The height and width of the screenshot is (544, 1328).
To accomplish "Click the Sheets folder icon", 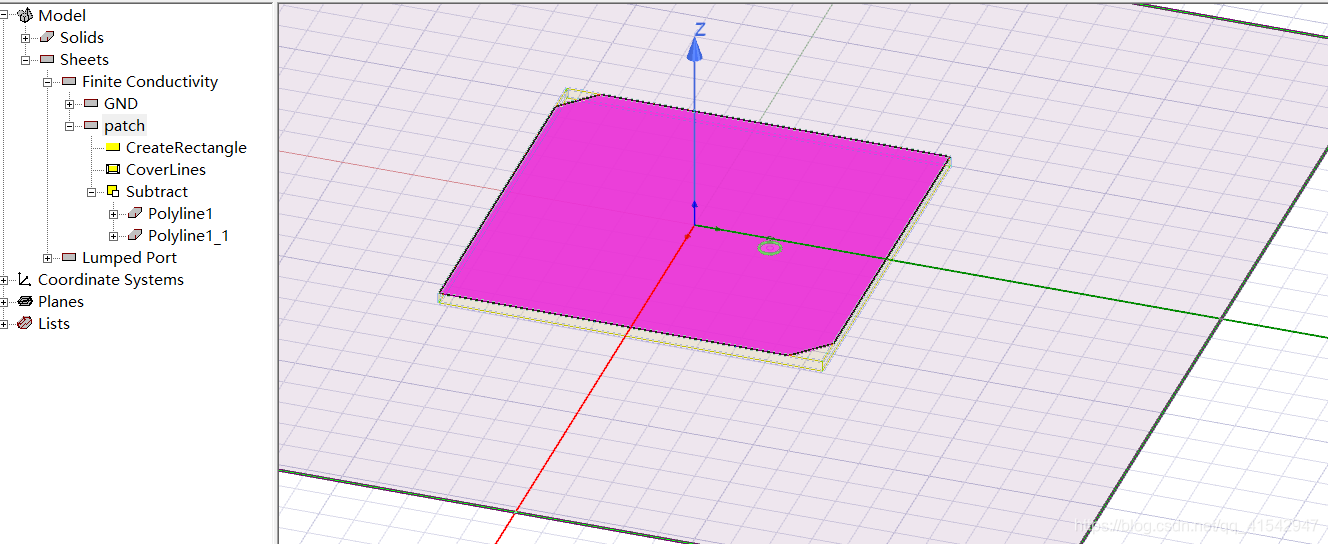I will coord(47,59).
